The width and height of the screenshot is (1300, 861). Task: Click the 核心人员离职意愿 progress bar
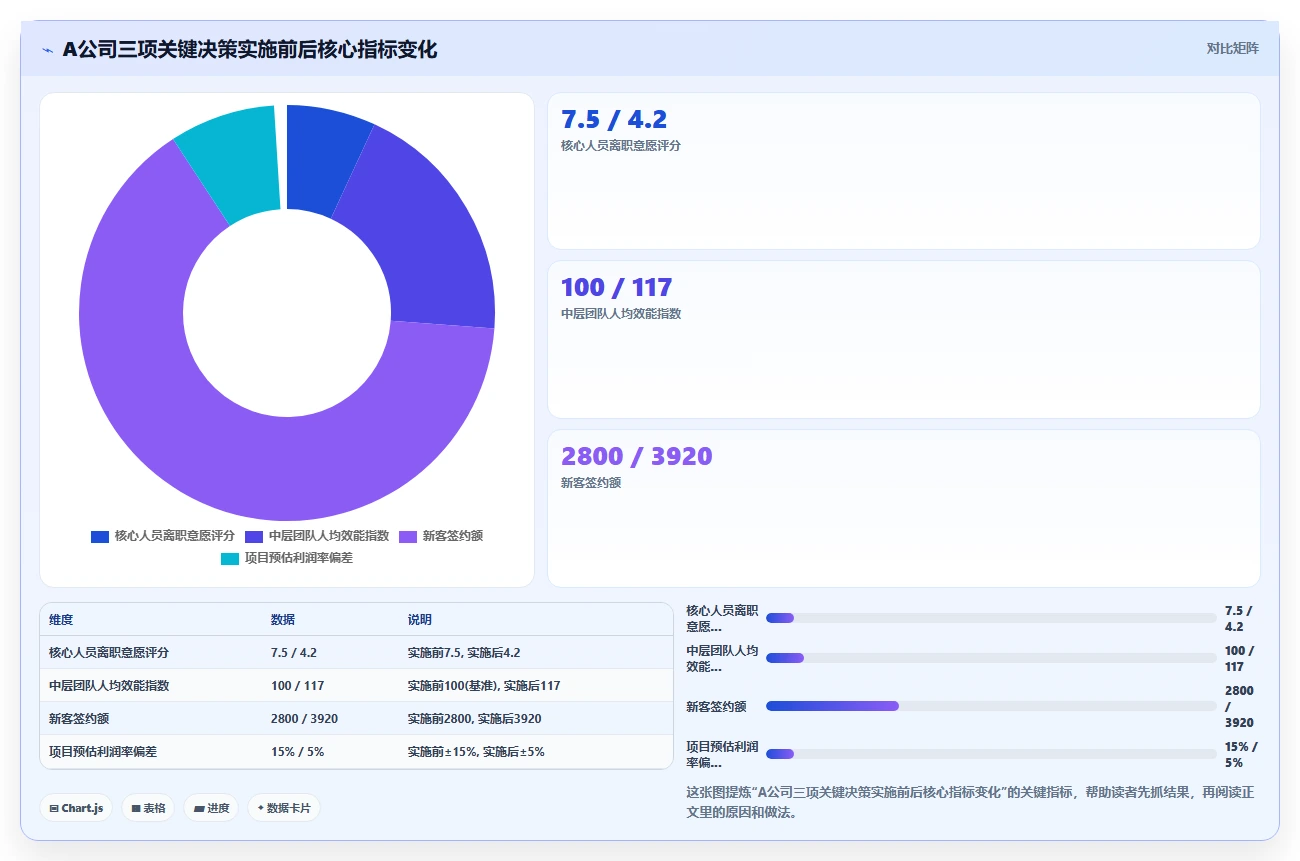tap(991, 618)
